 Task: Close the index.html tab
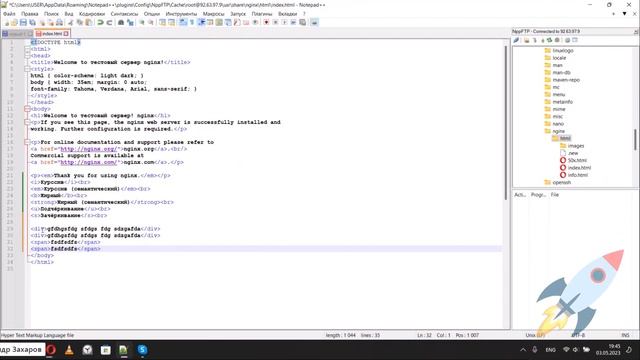coord(66,33)
